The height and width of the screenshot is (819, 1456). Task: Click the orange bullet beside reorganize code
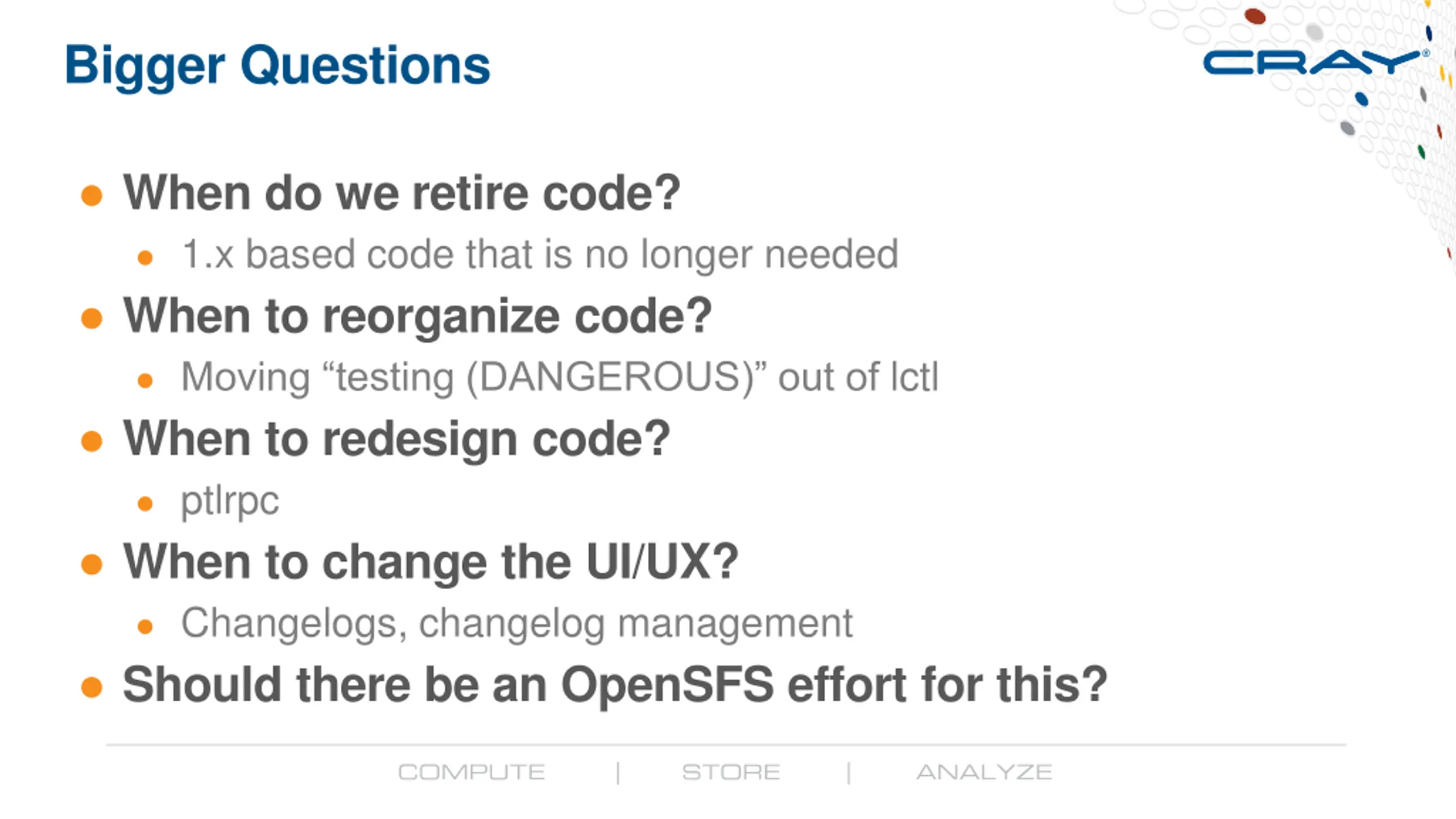(x=92, y=318)
